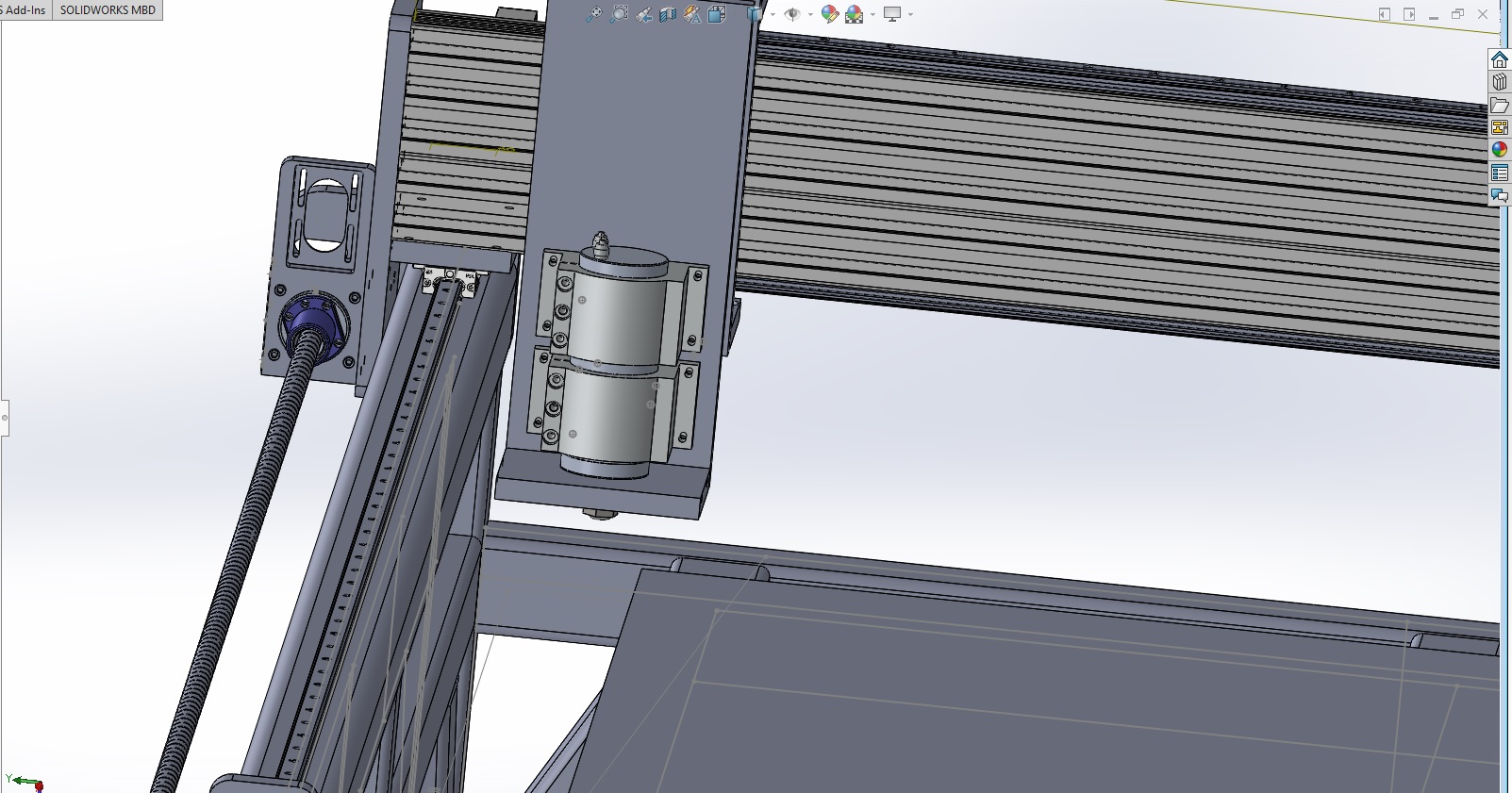Expand the Display Style dropdown arrow

773,14
